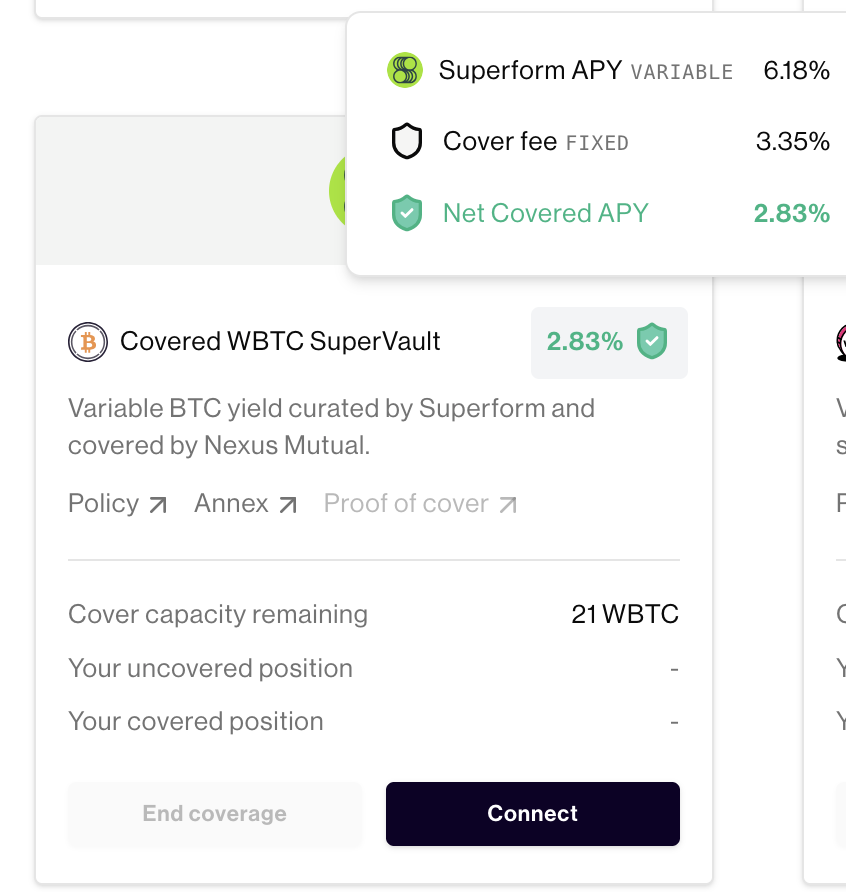Click the shield checkmark in the 2.83% badge

(652, 342)
